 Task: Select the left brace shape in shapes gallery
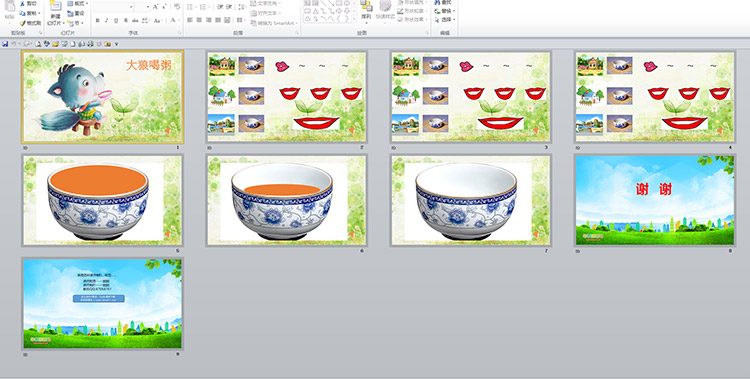[x=339, y=19]
